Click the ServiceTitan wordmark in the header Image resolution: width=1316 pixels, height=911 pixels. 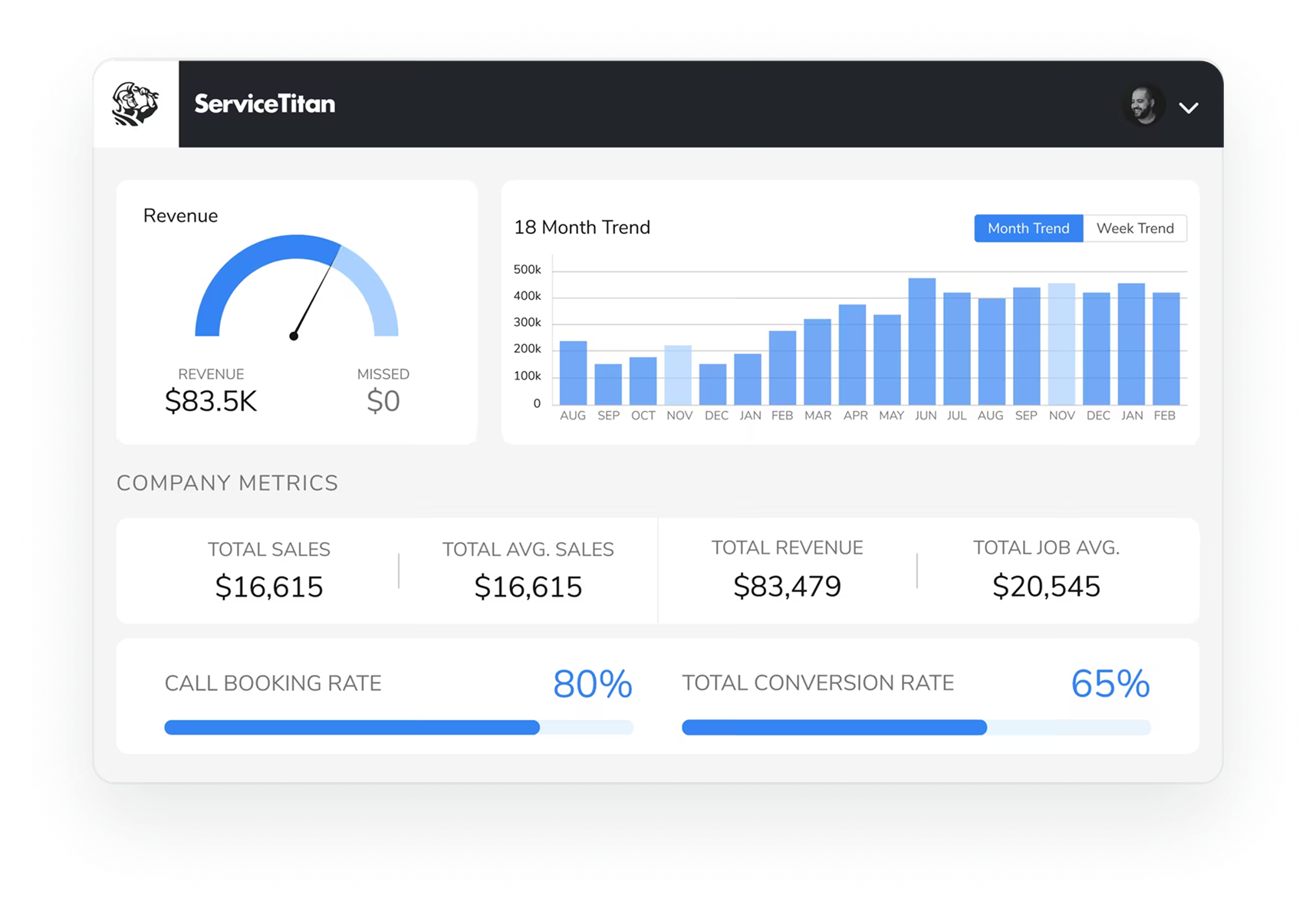coord(265,104)
